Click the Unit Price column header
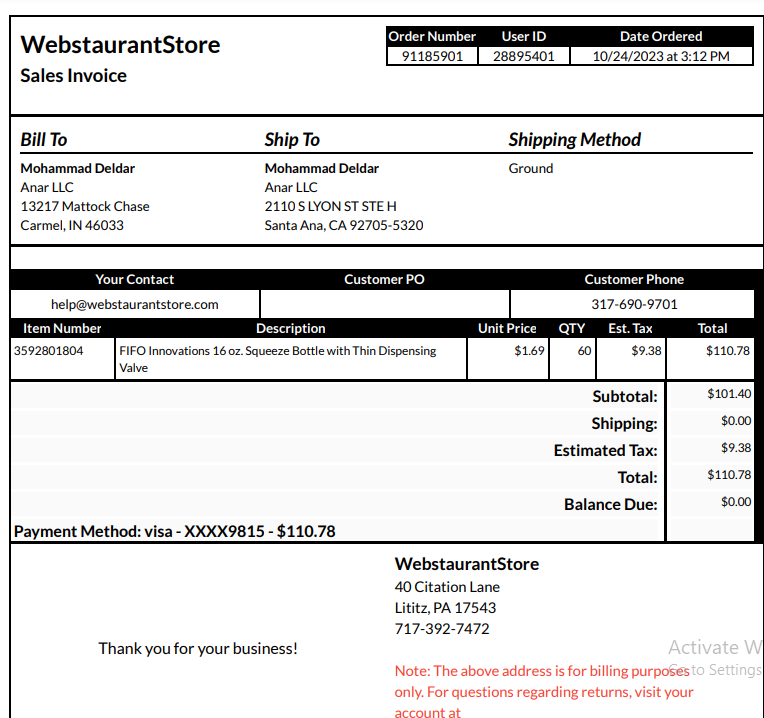Image resolution: width=764 pixels, height=718 pixels. pos(507,328)
